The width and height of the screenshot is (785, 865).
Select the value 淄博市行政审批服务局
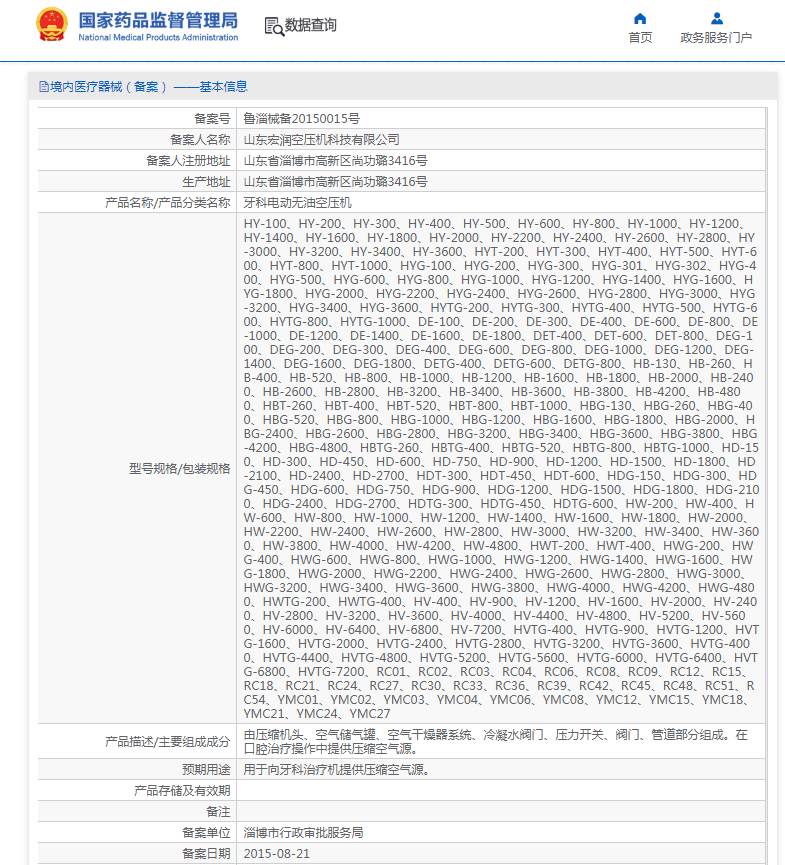303,832
